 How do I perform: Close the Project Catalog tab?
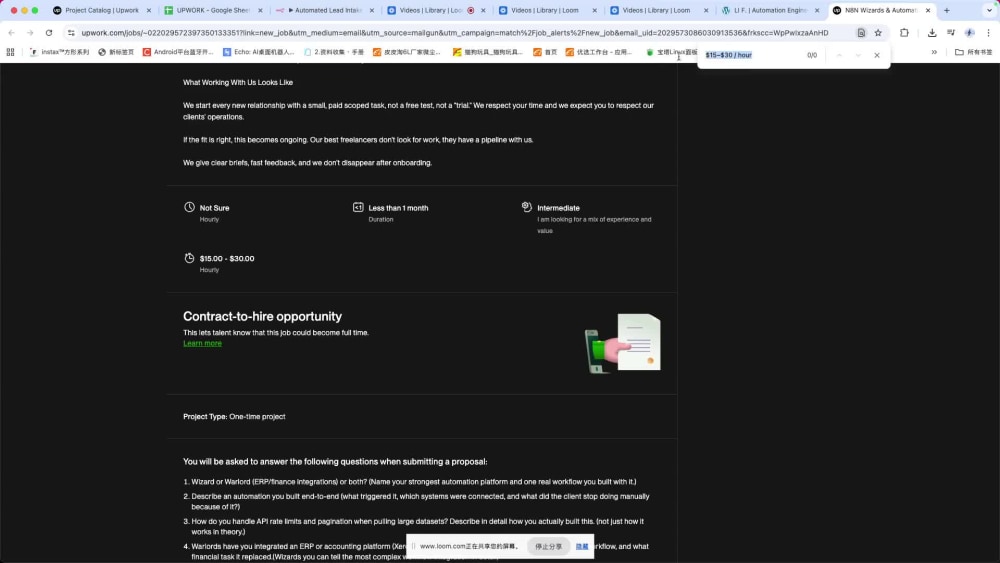[149, 10]
